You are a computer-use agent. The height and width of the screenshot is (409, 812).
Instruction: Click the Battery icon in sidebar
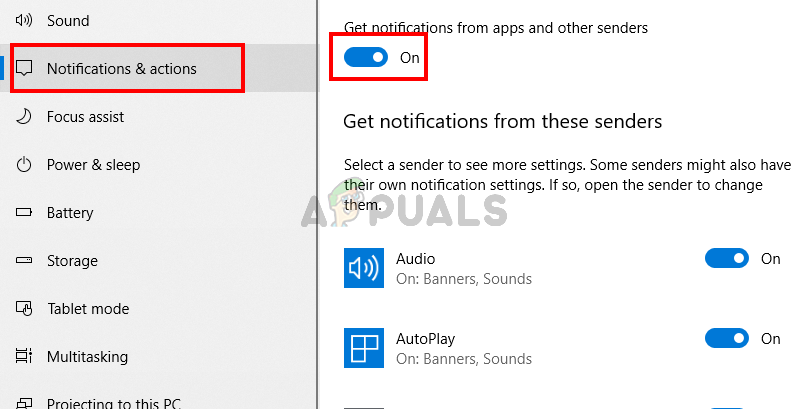coord(24,212)
